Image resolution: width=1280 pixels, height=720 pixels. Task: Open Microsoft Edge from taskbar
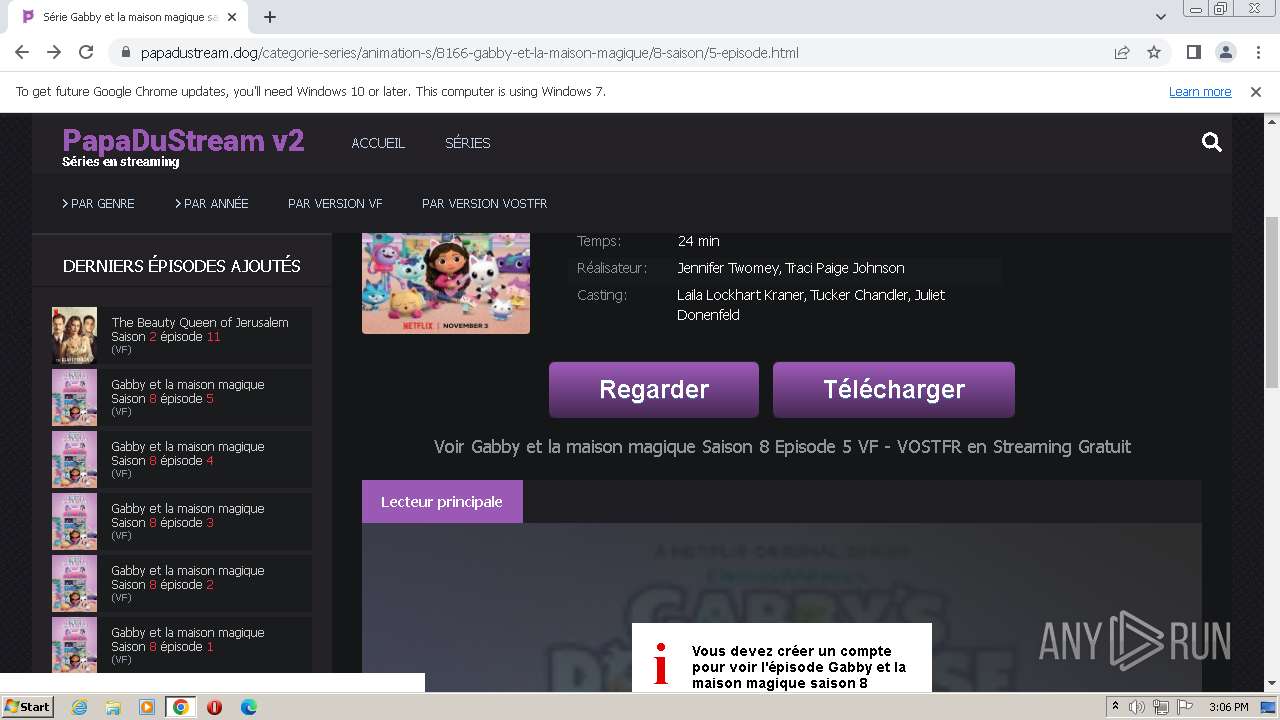coord(248,707)
